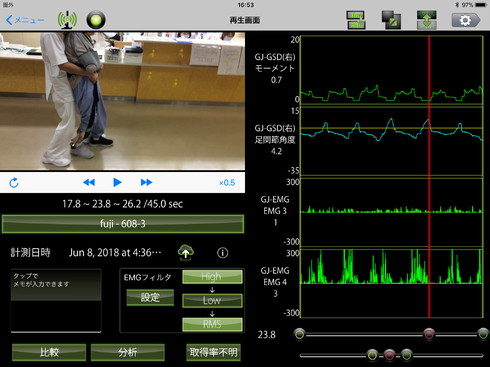Toggle the RMS EMG filter
The height and width of the screenshot is (367, 490).
pos(212,324)
